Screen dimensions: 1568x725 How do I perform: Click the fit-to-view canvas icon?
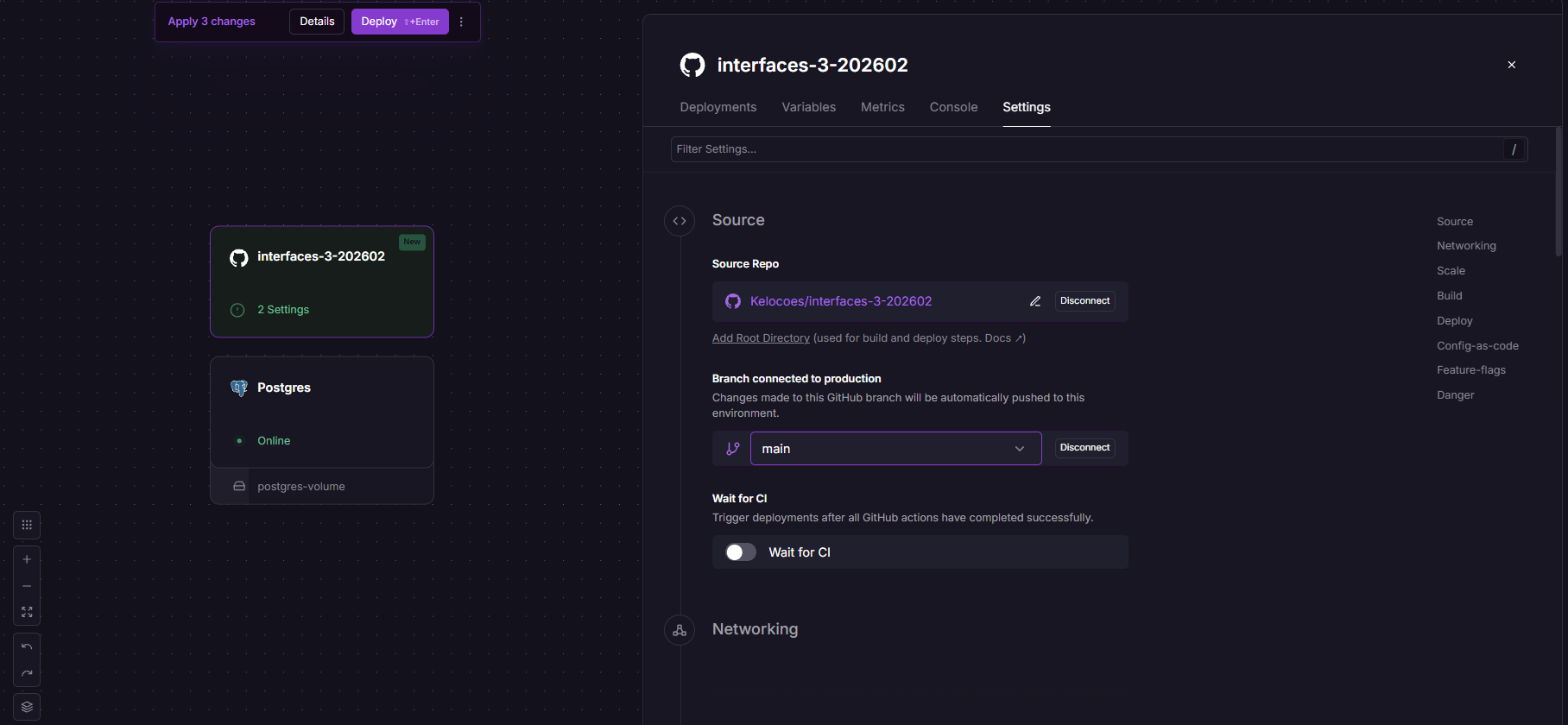pos(27,612)
